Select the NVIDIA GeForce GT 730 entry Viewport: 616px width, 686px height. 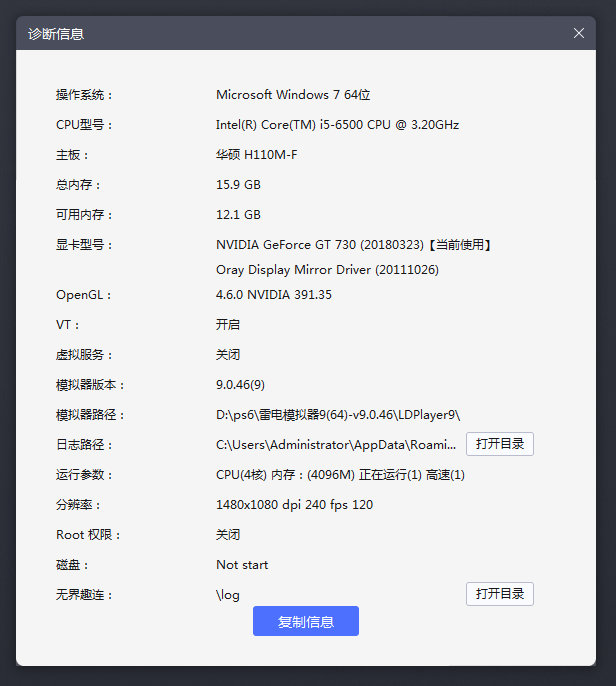[x=354, y=245]
